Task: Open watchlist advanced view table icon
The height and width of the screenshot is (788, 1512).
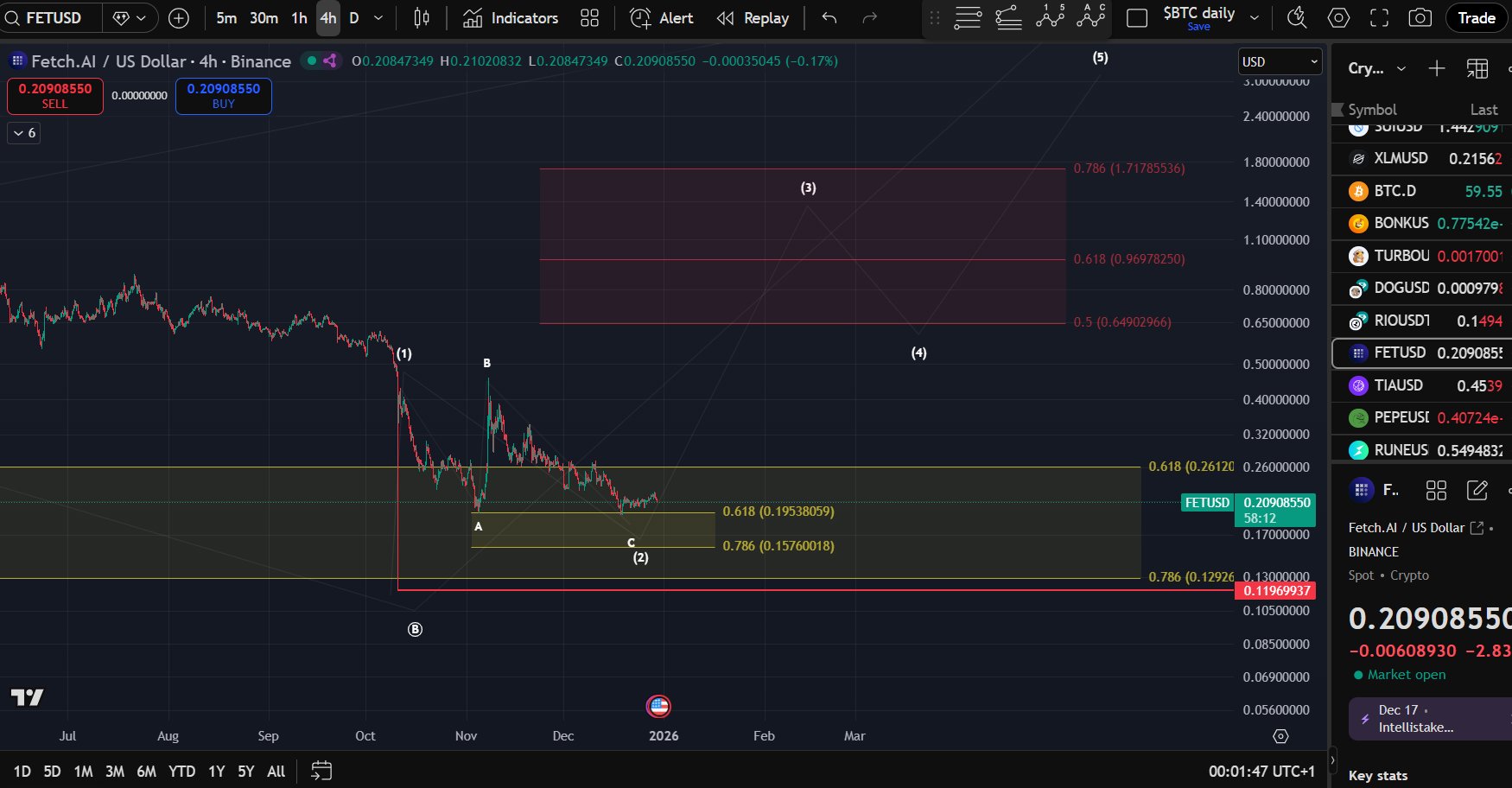Action: click(1477, 68)
